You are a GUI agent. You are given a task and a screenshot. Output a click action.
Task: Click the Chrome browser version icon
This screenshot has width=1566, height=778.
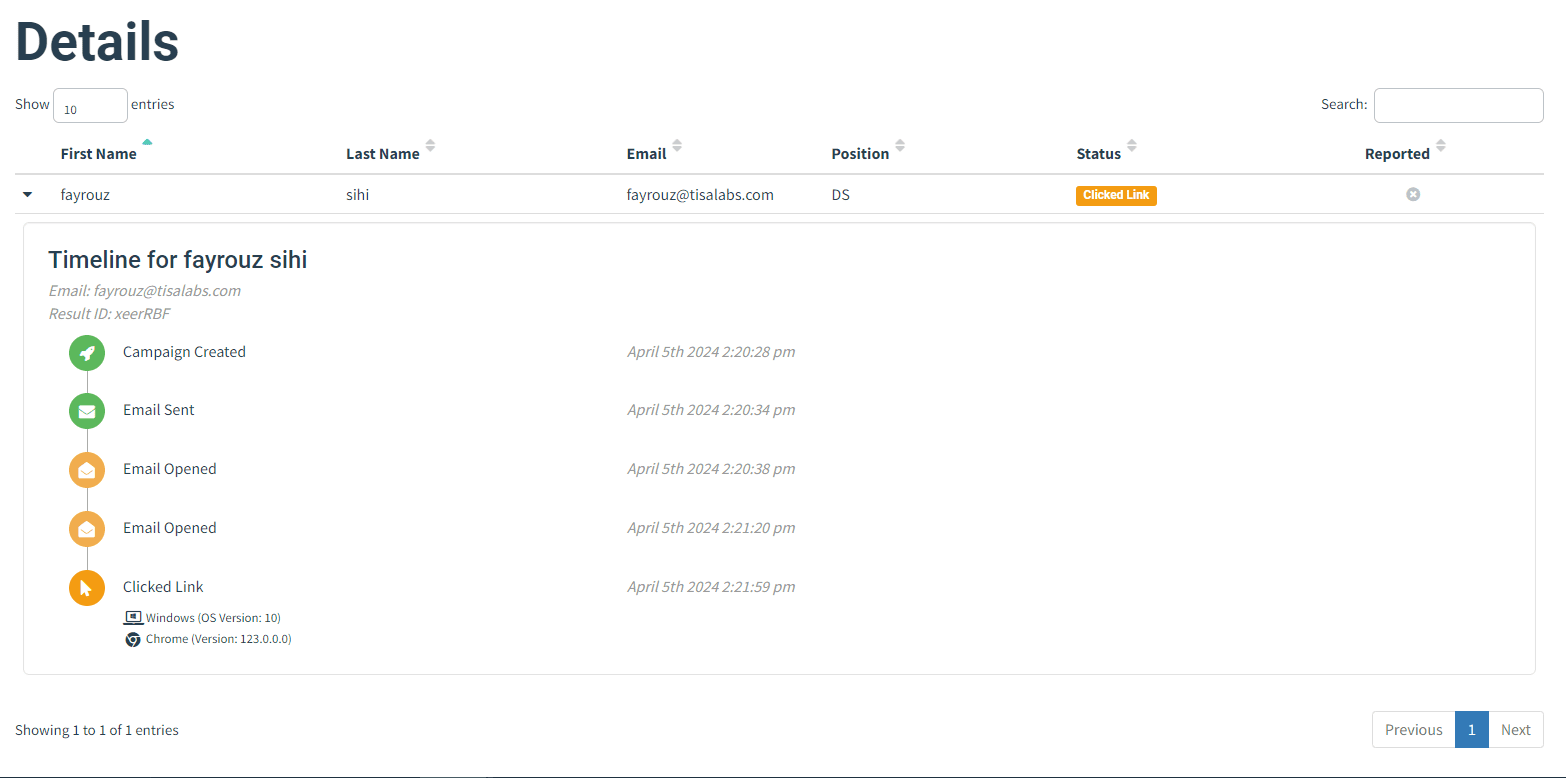click(x=133, y=639)
